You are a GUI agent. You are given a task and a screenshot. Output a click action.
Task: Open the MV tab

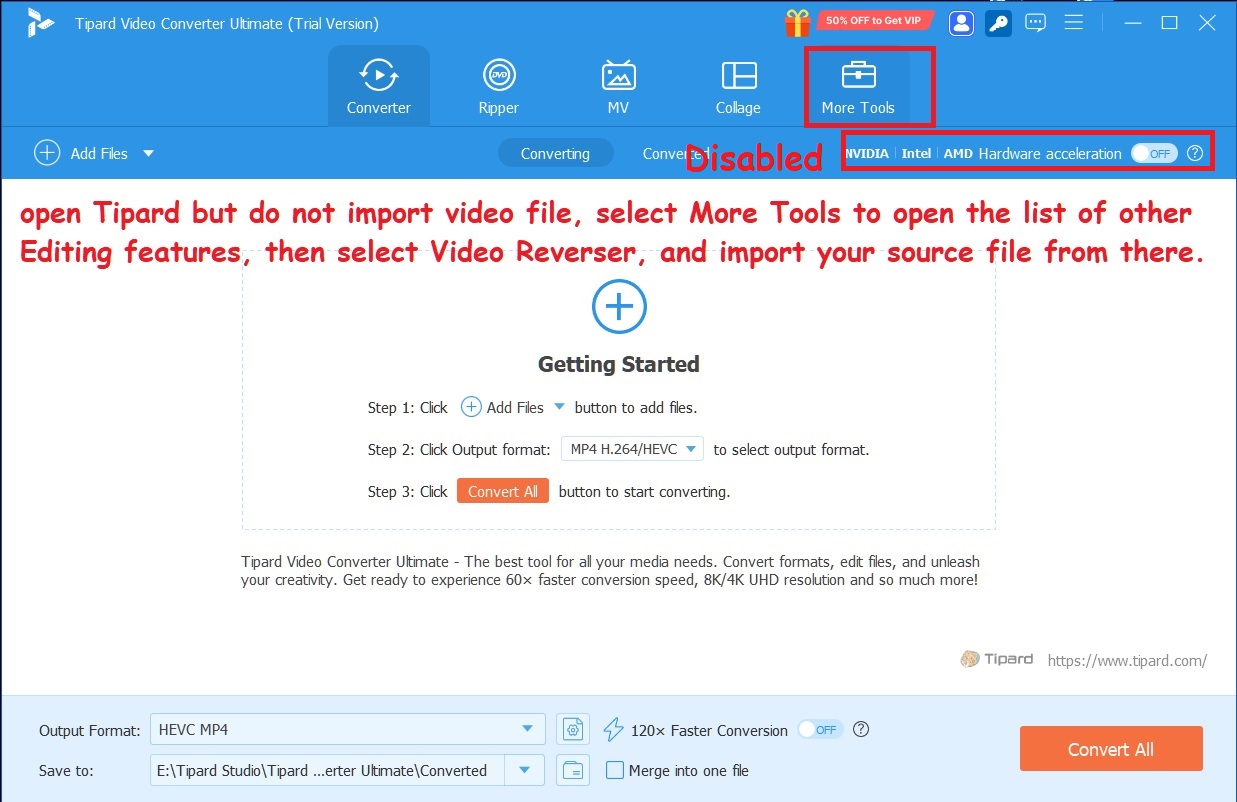618,86
